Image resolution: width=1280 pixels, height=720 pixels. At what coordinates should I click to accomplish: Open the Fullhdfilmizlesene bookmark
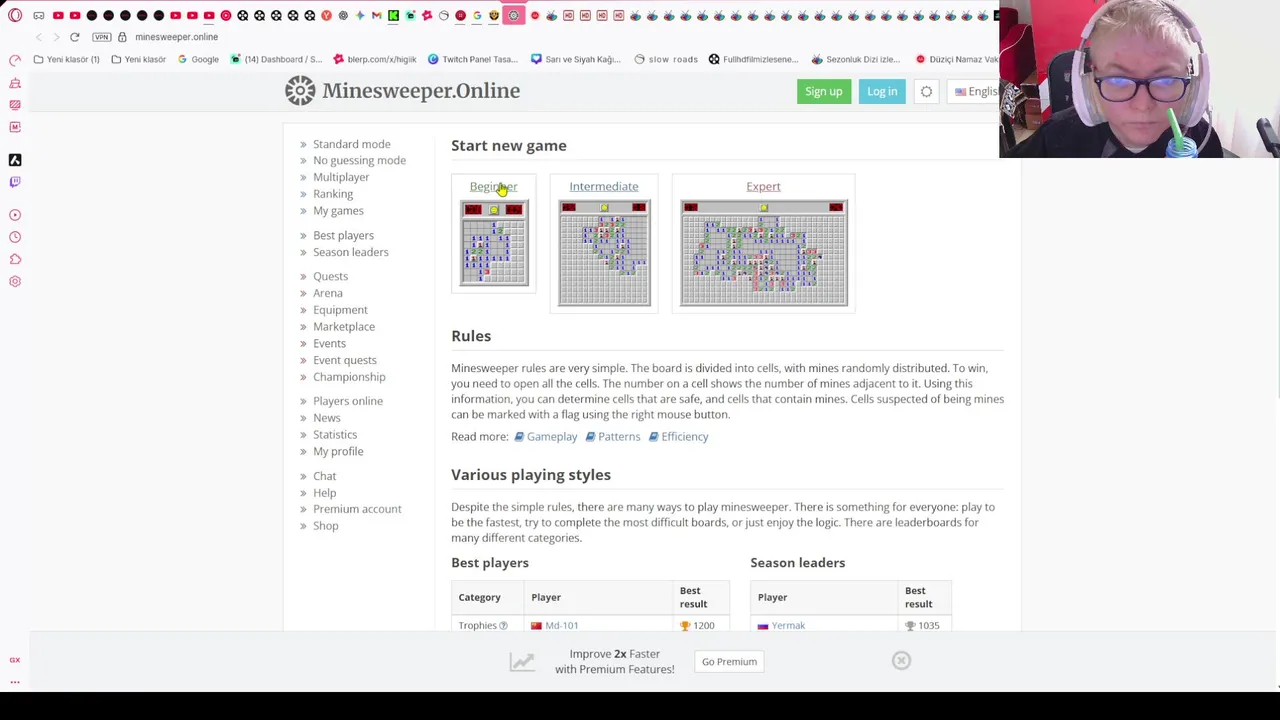tap(753, 59)
